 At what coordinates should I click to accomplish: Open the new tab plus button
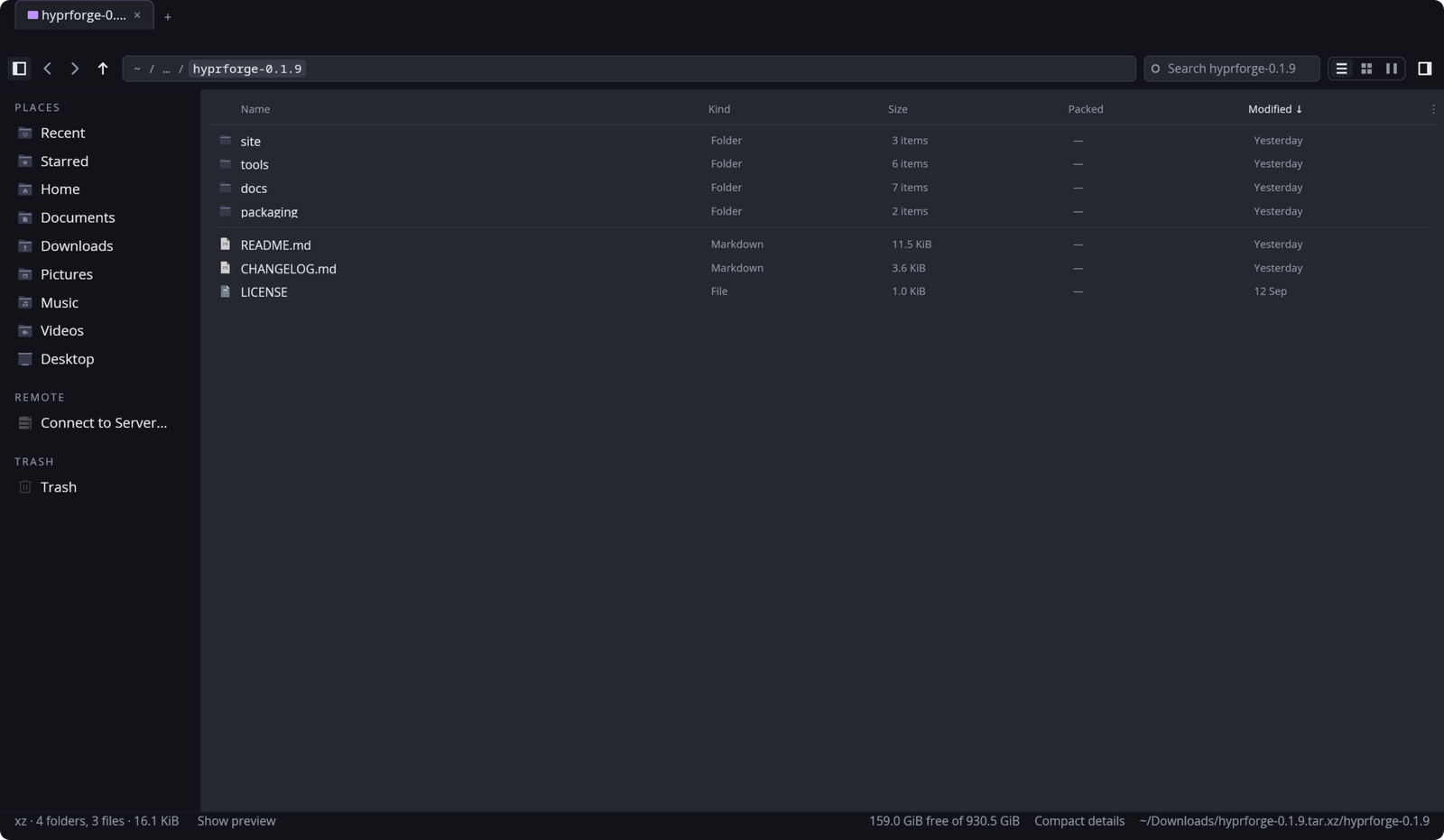(167, 16)
